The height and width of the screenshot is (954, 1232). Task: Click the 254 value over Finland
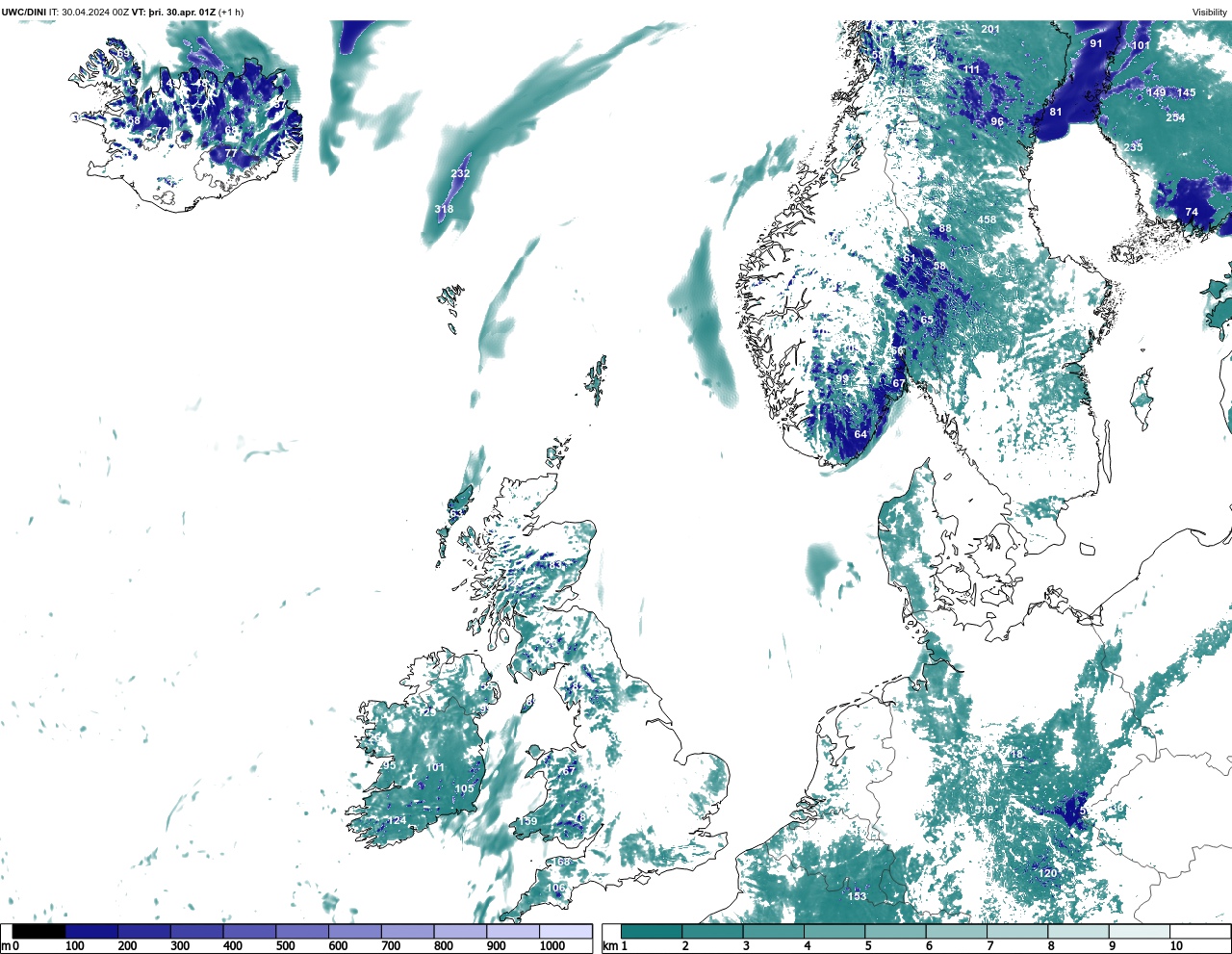coord(1175,117)
